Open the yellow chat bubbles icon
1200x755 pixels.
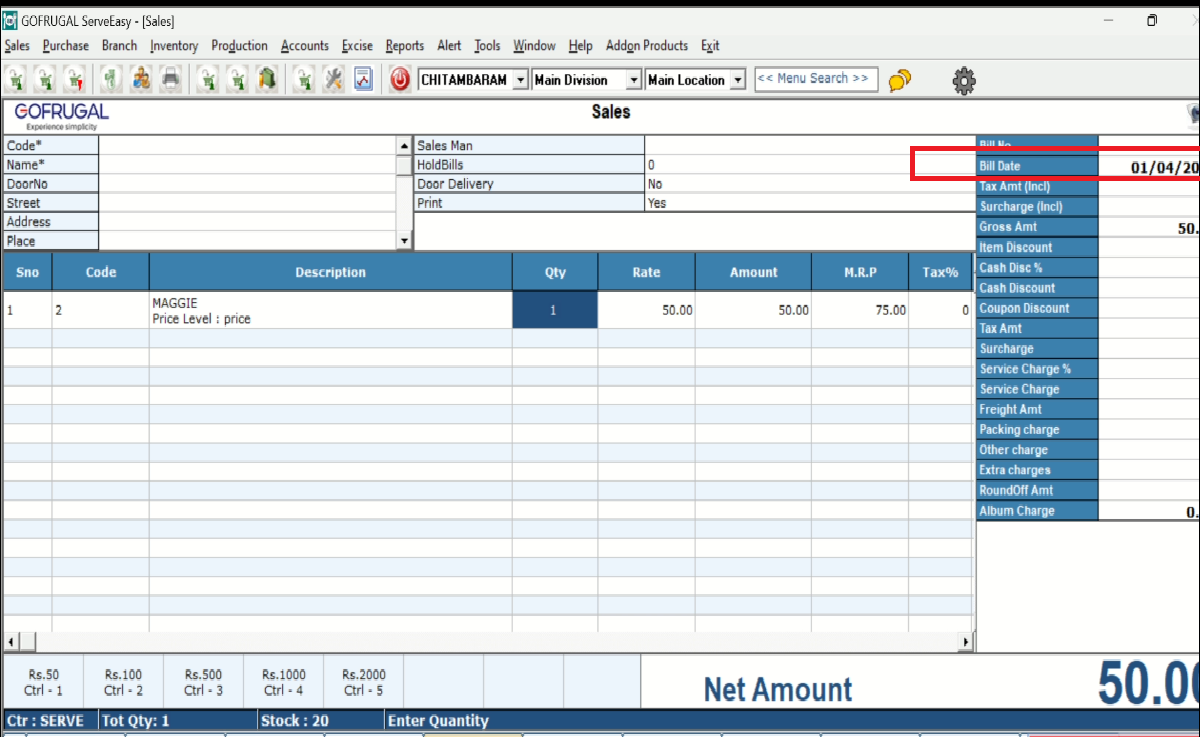[x=900, y=79]
